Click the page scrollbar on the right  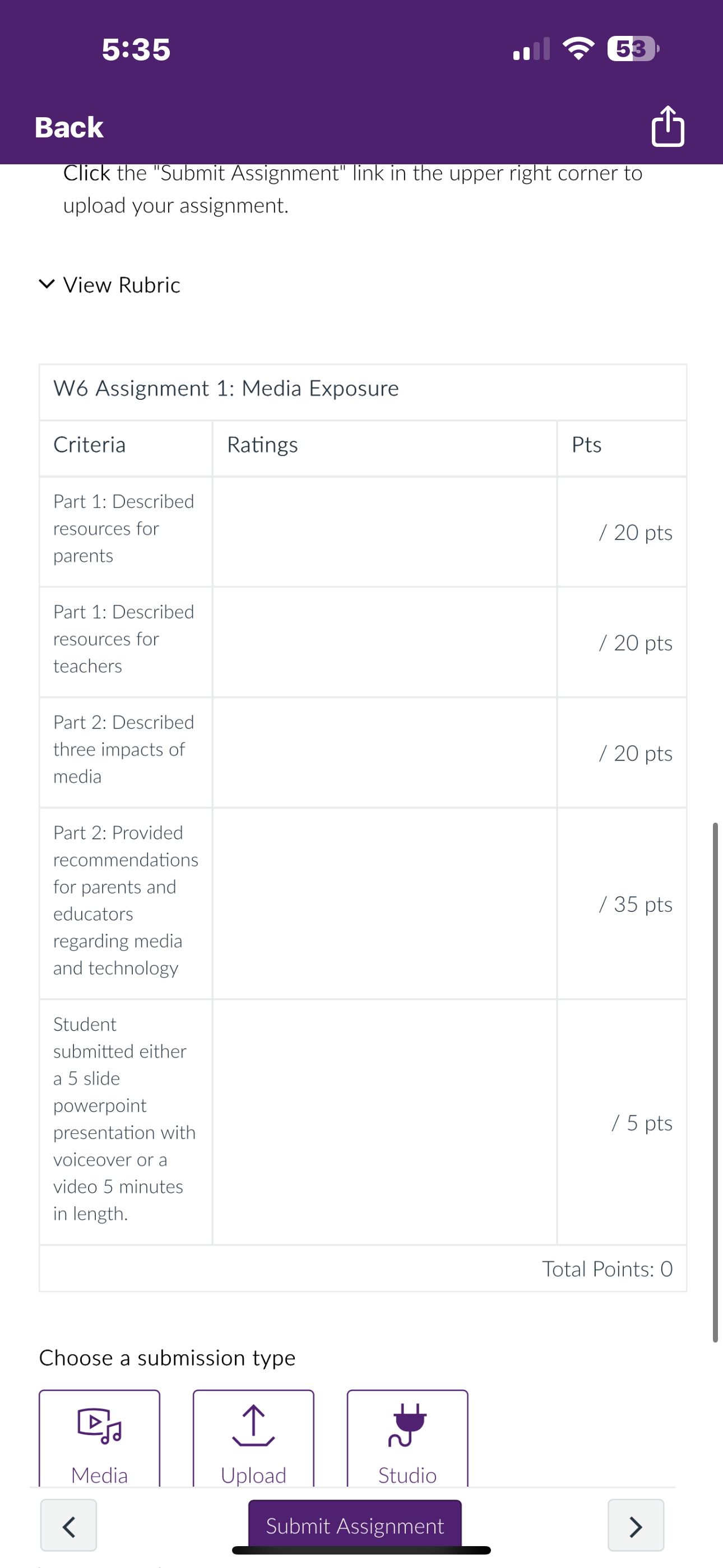(715, 1082)
